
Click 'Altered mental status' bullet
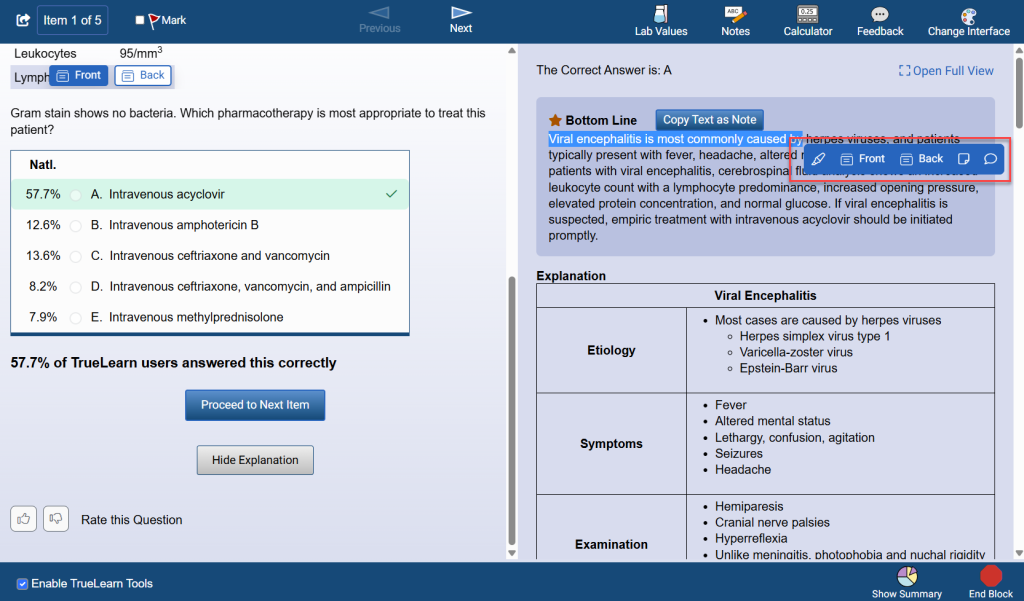coord(773,421)
